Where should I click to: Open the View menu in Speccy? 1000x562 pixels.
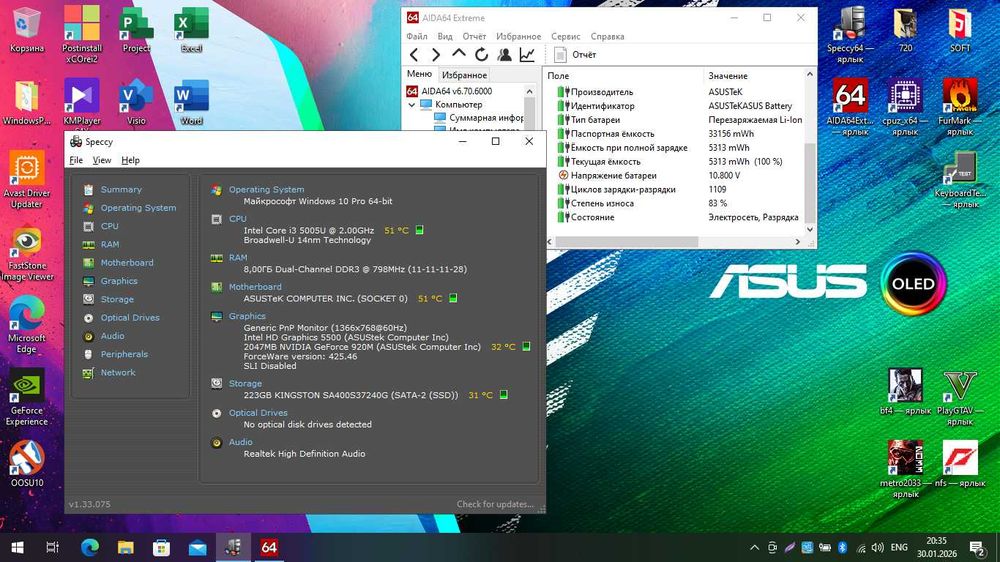point(102,160)
